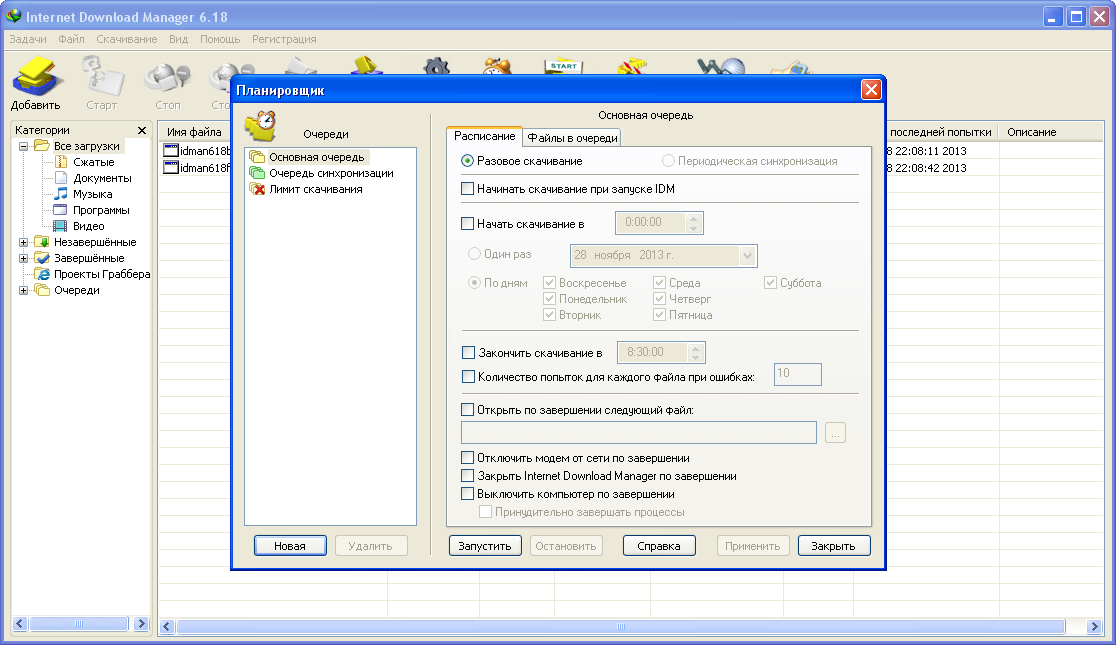Enable Количество попыток для каждого файла checkbox
This screenshot has width=1116, height=645.
[x=468, y=377]
